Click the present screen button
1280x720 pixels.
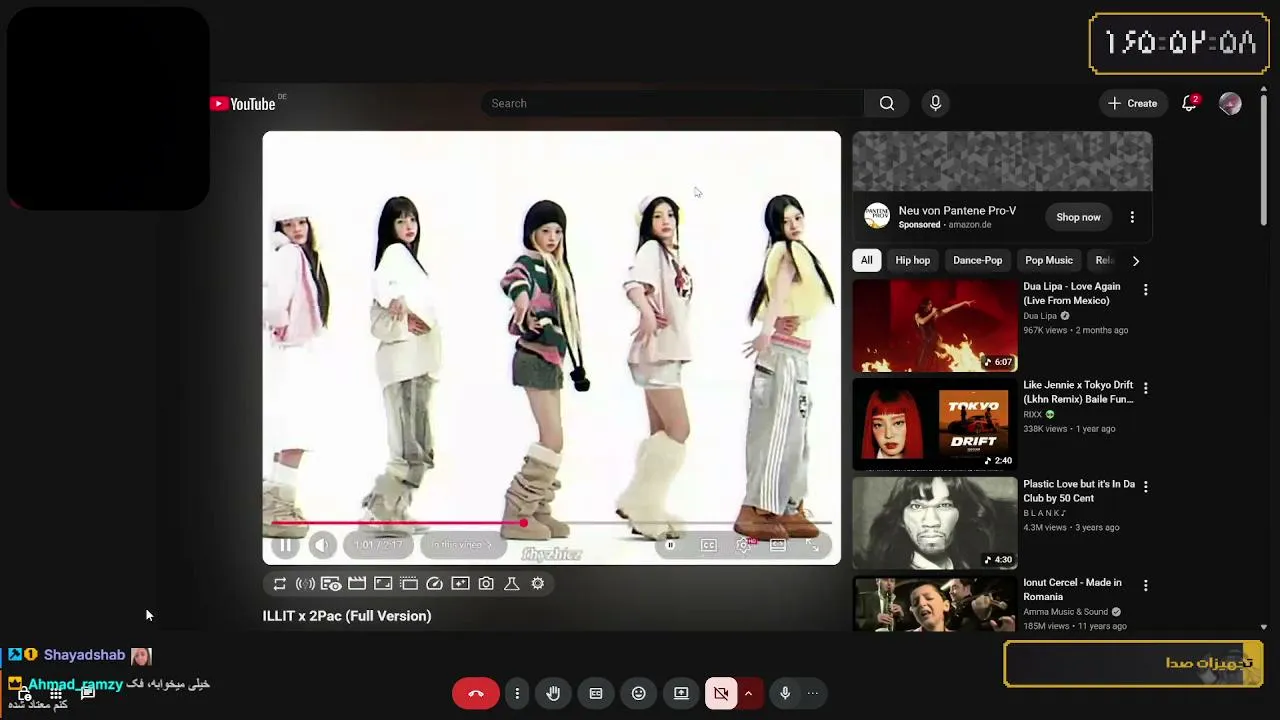click(x=681, y=693)
